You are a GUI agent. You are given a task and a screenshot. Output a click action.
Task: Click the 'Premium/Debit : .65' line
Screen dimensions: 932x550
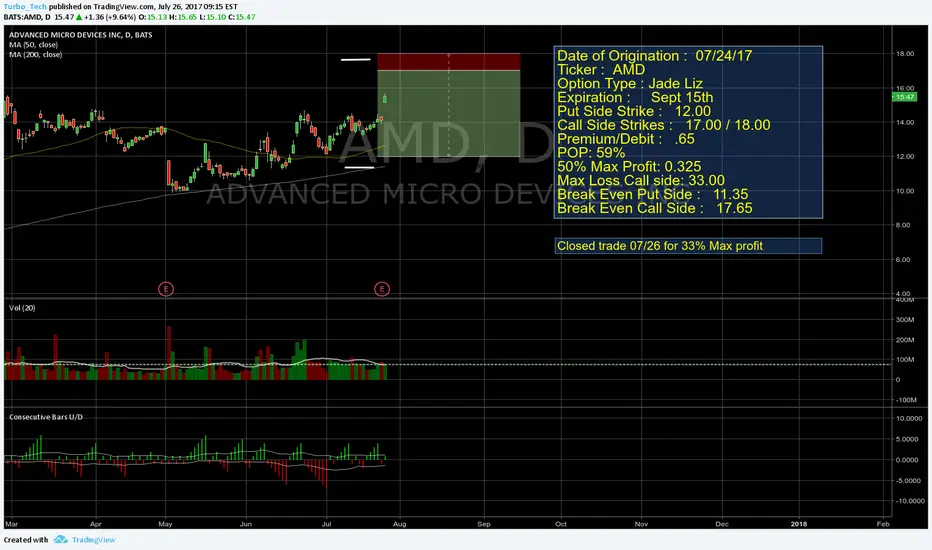pyautogui.click(x=626, y=139)
